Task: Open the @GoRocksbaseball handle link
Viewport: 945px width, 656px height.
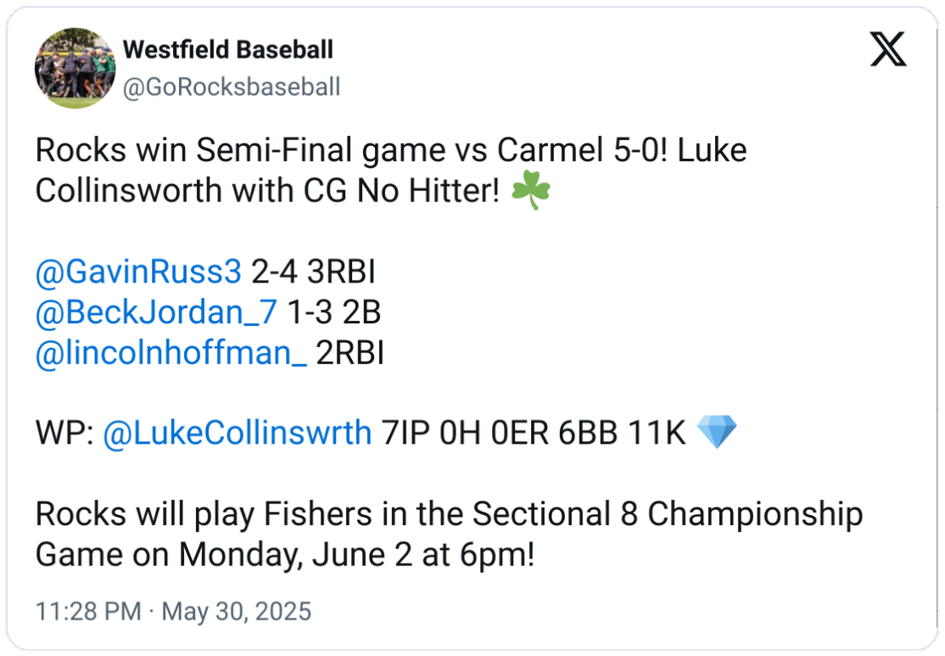Action: pos(231,88)
